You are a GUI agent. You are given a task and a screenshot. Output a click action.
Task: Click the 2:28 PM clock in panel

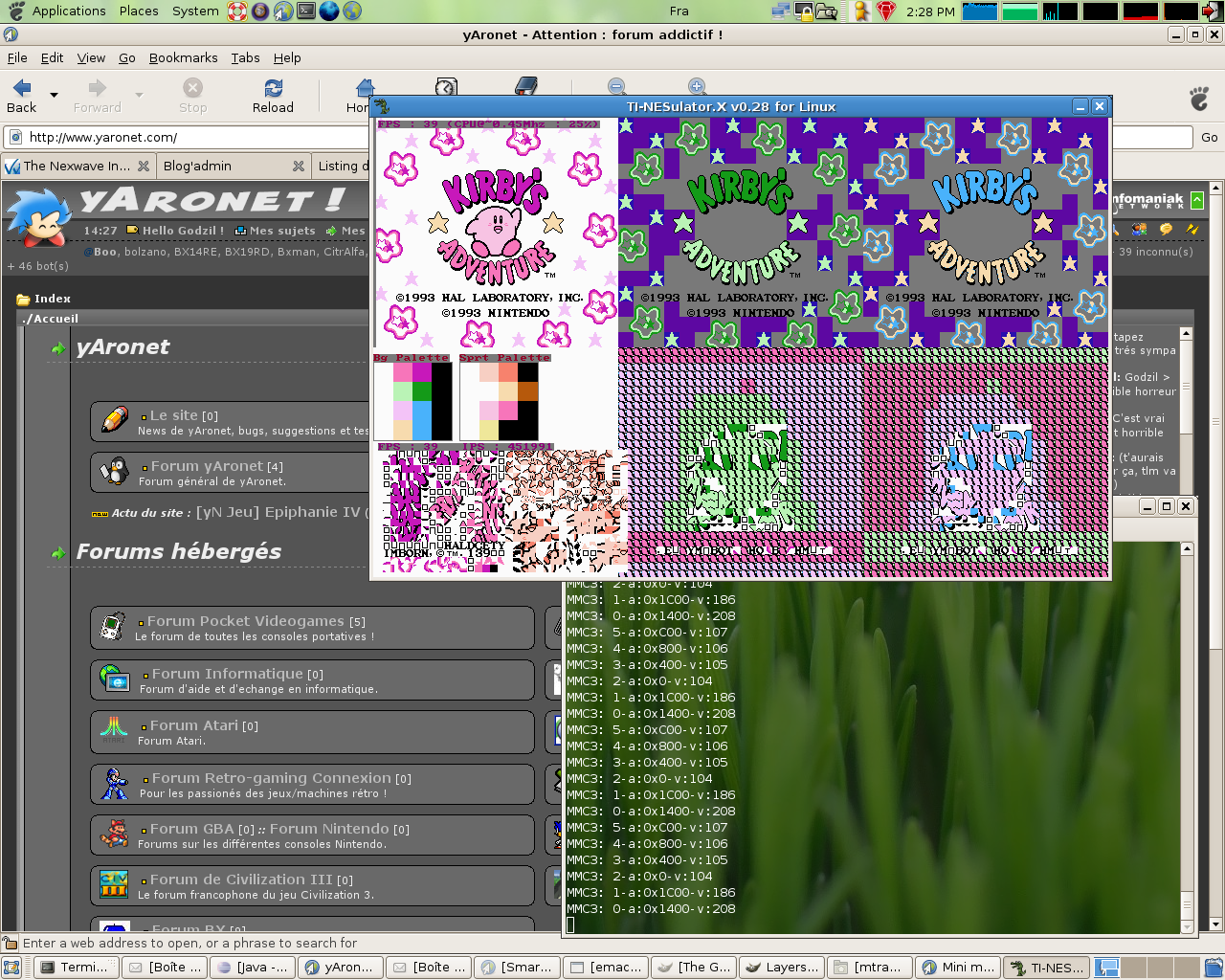tap(931, 11)
